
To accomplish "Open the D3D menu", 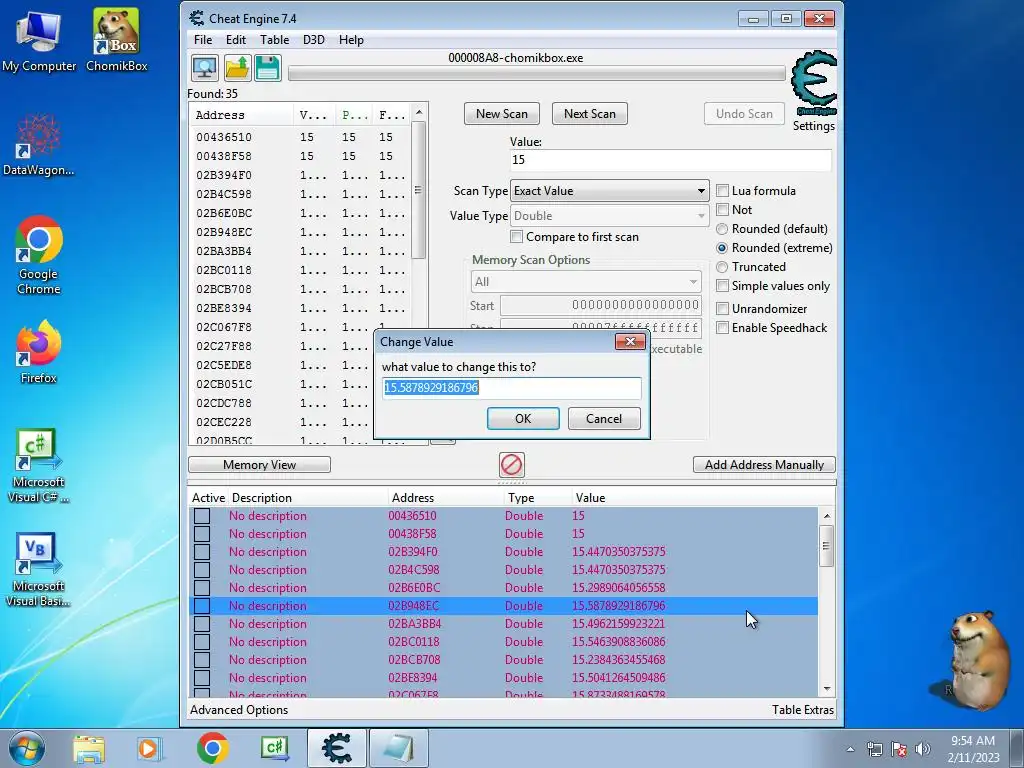I will [x=313, y=40].
